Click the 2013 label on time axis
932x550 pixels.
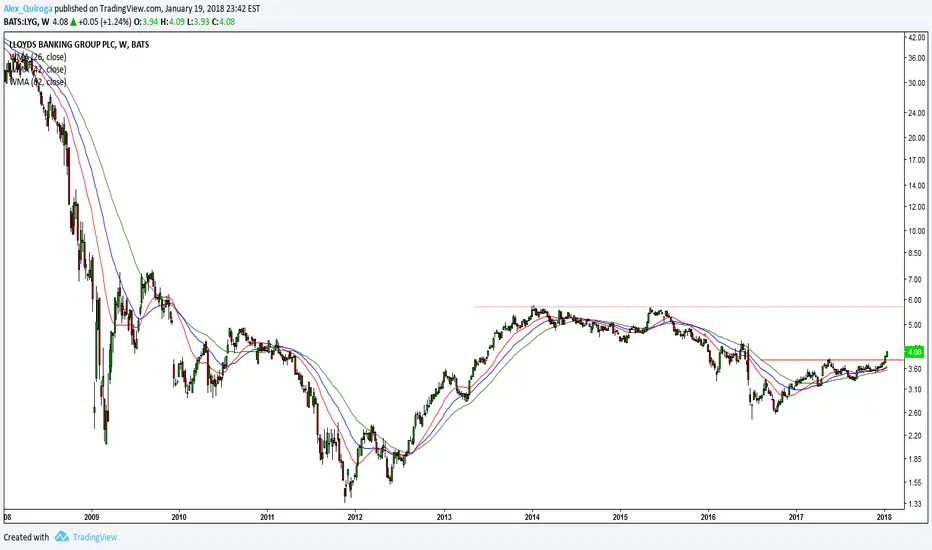(x=444, y=517)
